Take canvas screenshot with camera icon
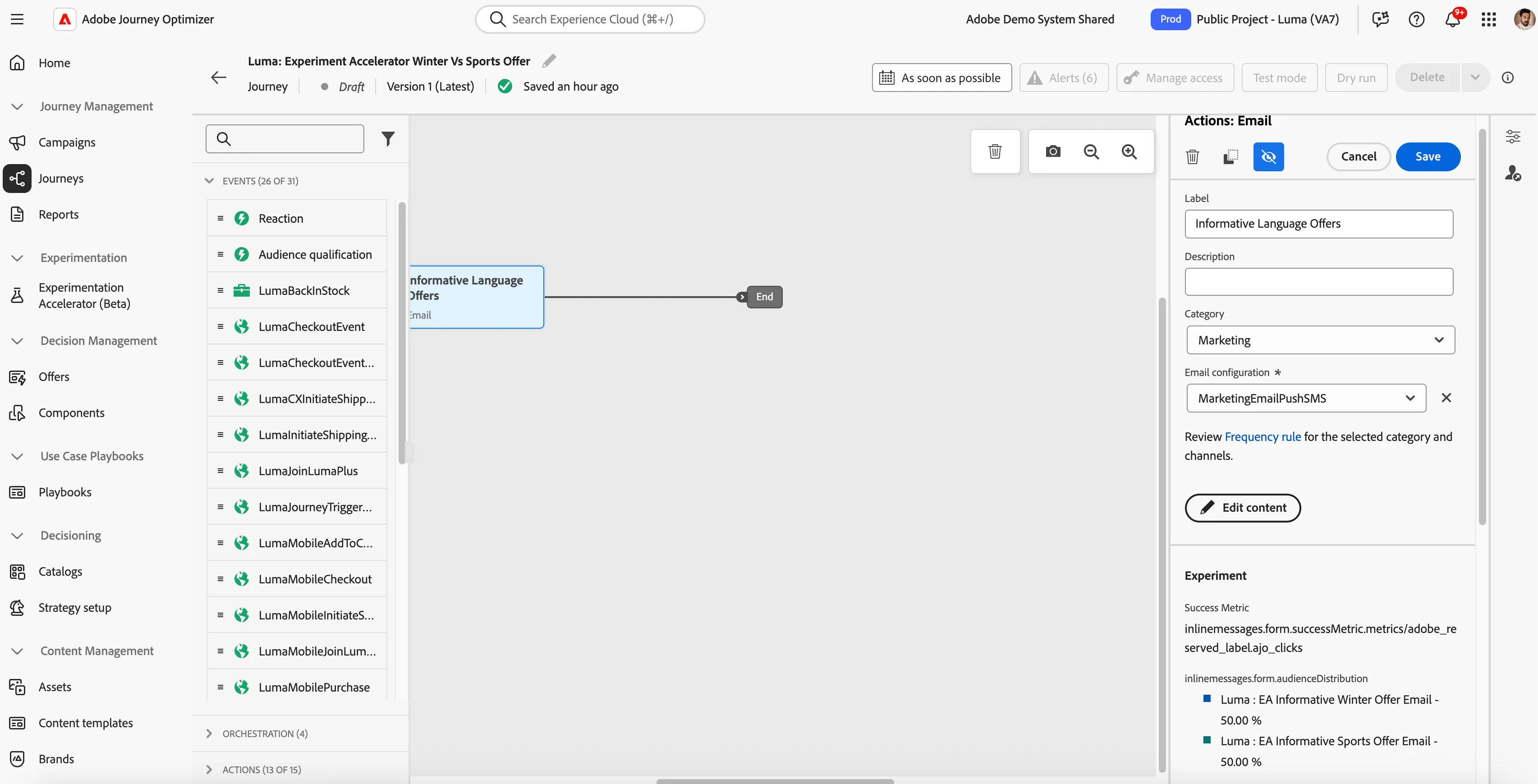The width and height of the screenshot is (1538, 784). point(1053,151)
